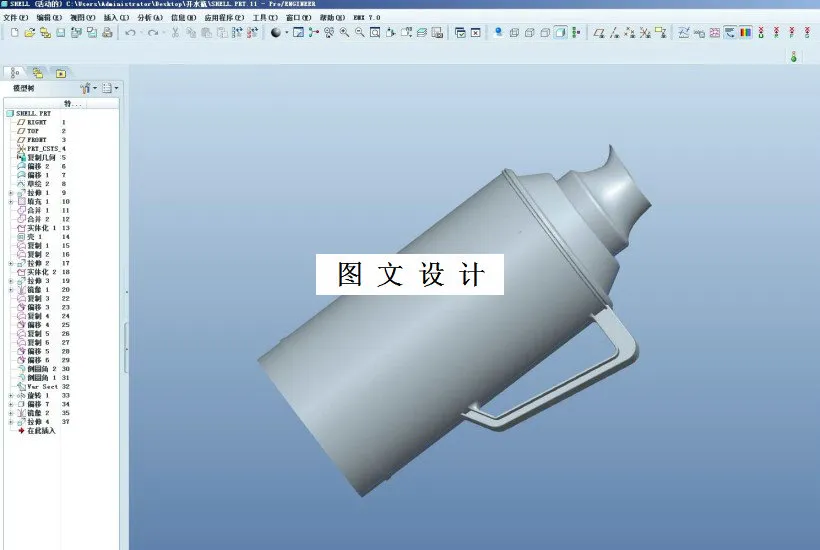Screen dimensions: 820x550
Task: Select the 实体化 1 feature
Action: [x=37, y=228]
